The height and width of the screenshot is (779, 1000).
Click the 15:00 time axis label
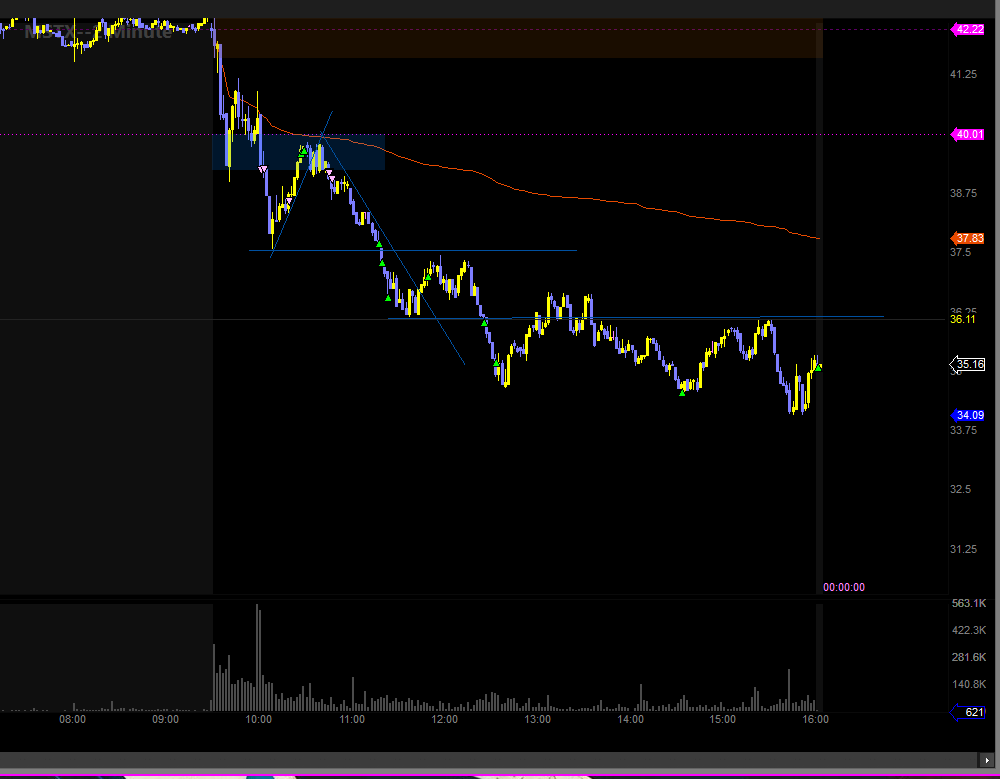pyautogui.click(x=723, y=720)
